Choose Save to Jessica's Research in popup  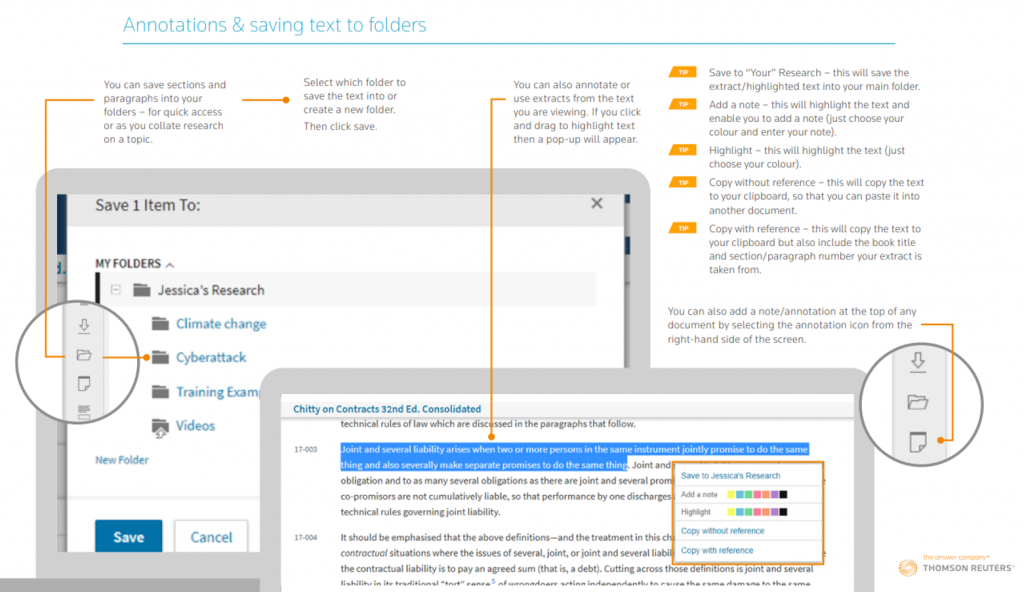pyautogui.click(x=730, y=476)
